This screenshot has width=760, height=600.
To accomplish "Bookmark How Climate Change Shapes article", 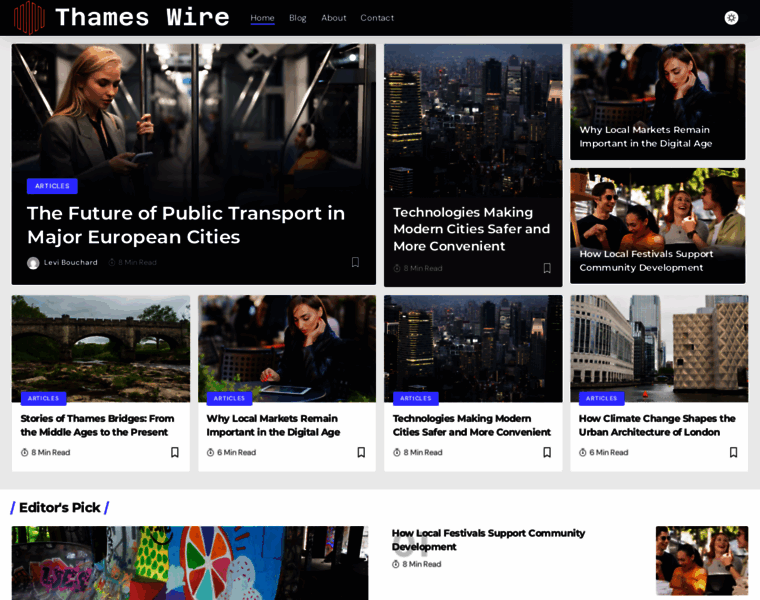I will [733, 452].
